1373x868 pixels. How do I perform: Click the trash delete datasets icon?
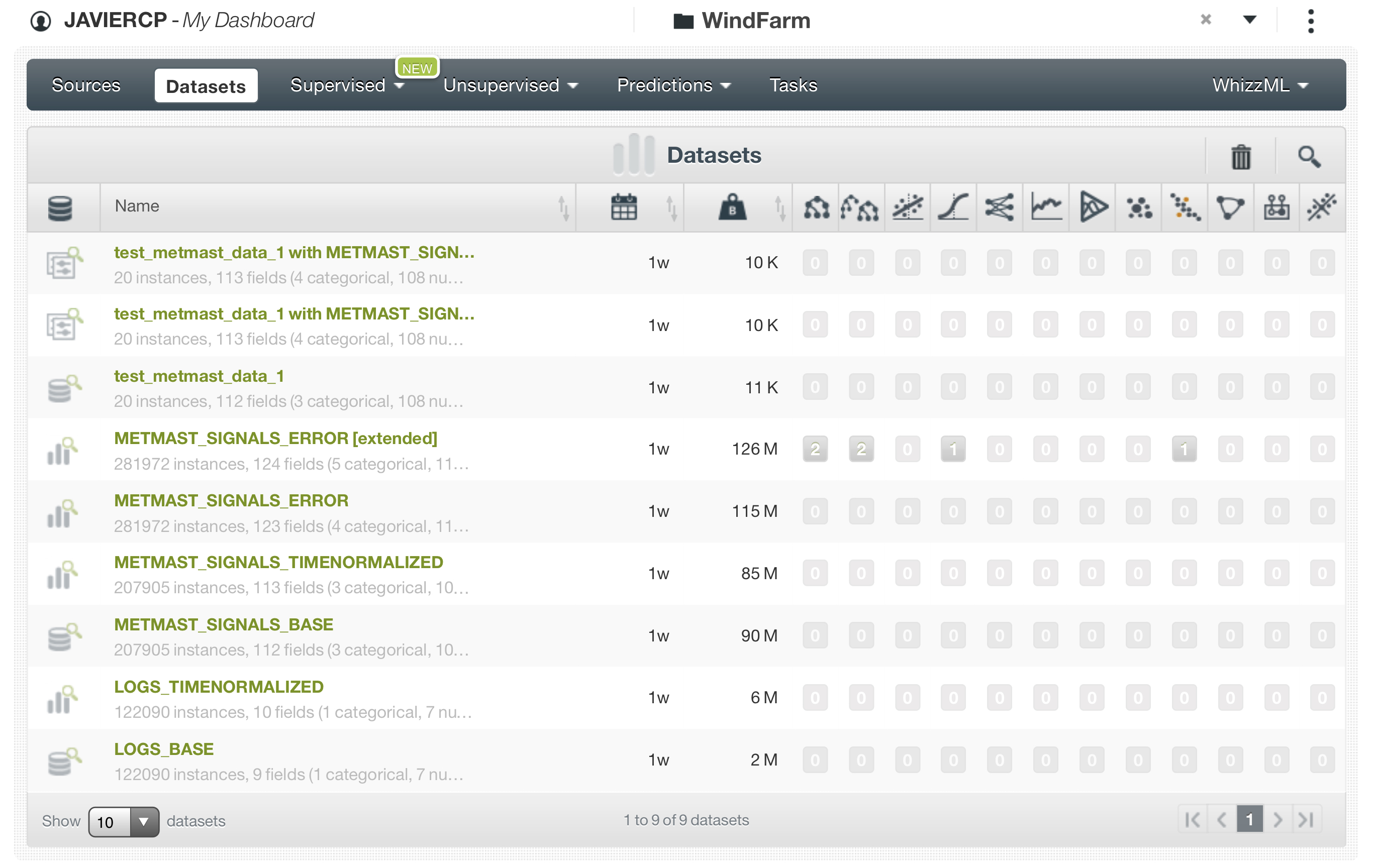[x=1240, y=156]
